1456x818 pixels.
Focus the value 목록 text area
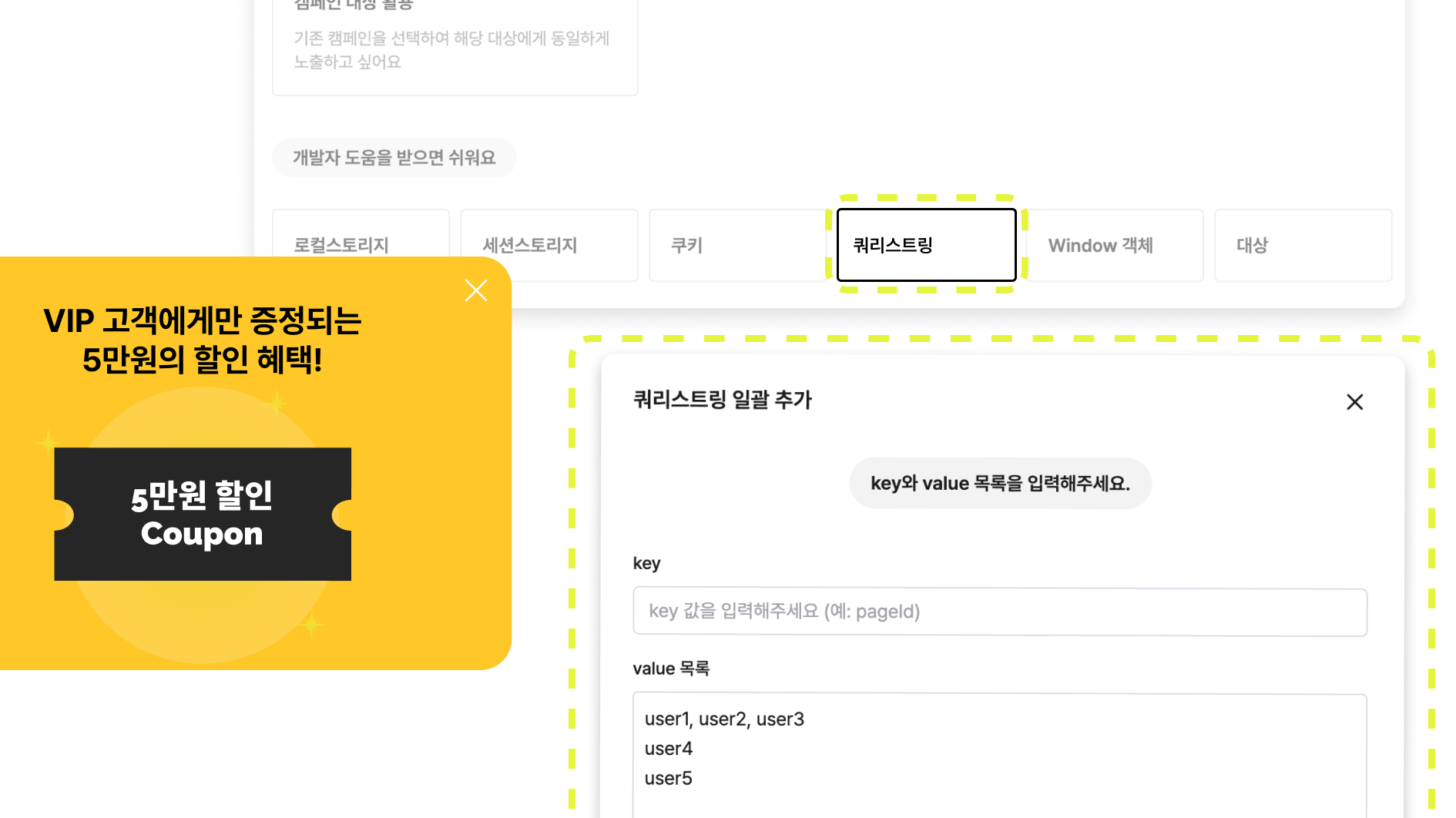click(1000, 755)
